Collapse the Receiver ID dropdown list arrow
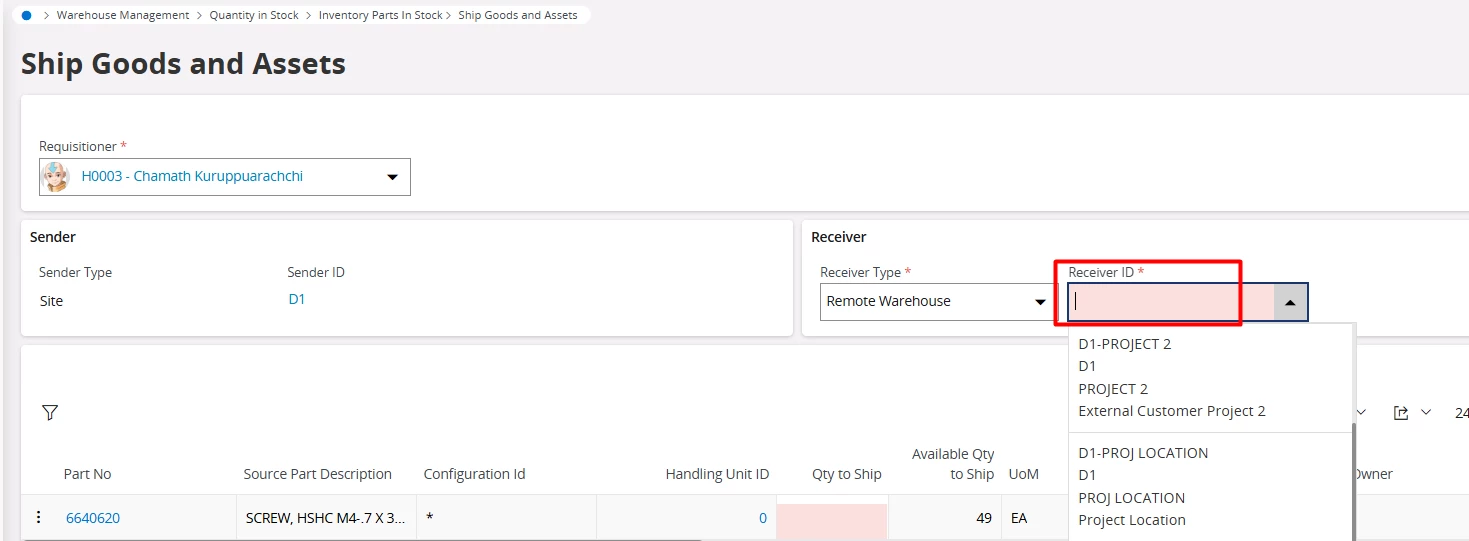This screenshot has height=541, width=1469. pos(1290,302)
